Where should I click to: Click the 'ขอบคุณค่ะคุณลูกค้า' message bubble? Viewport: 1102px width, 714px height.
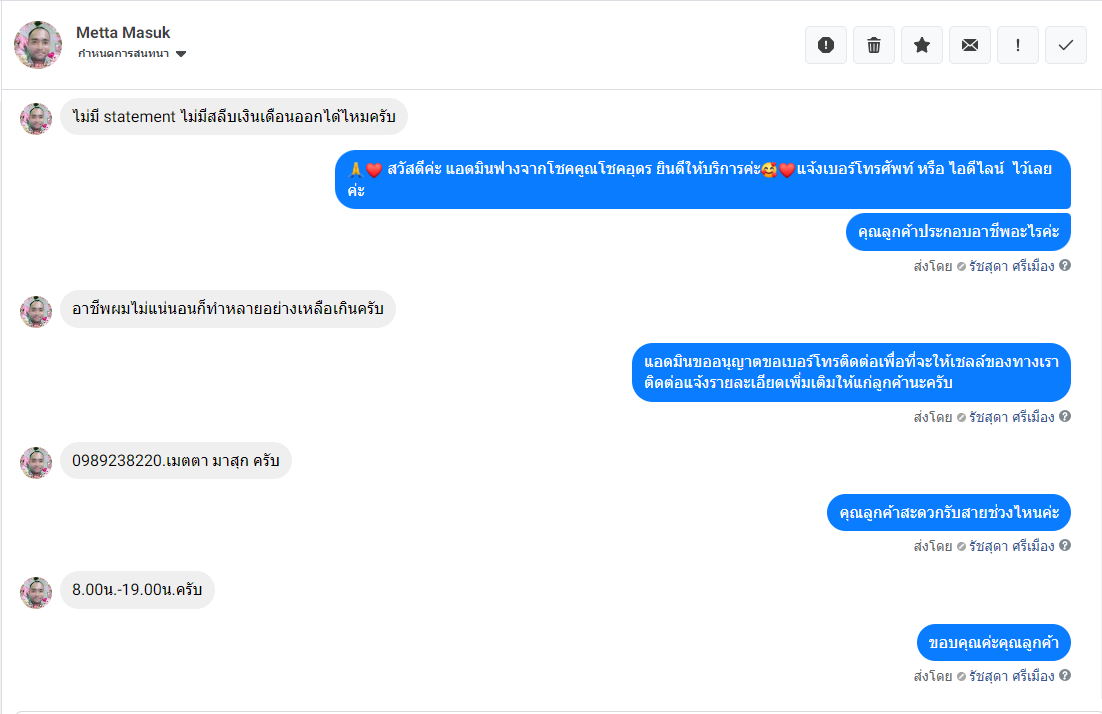coord(994,642)
